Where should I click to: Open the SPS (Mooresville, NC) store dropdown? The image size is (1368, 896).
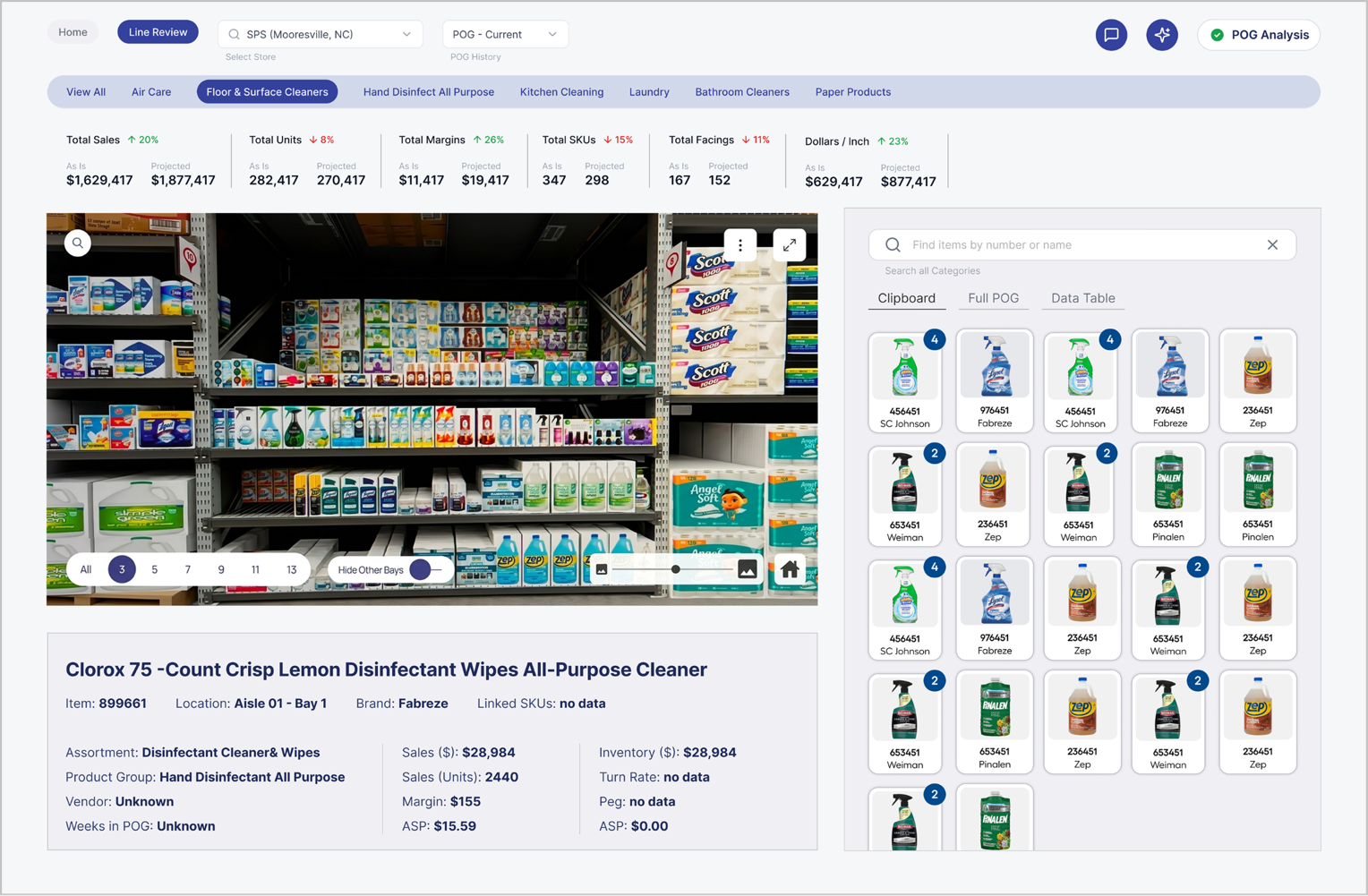[x=320, y=34]
